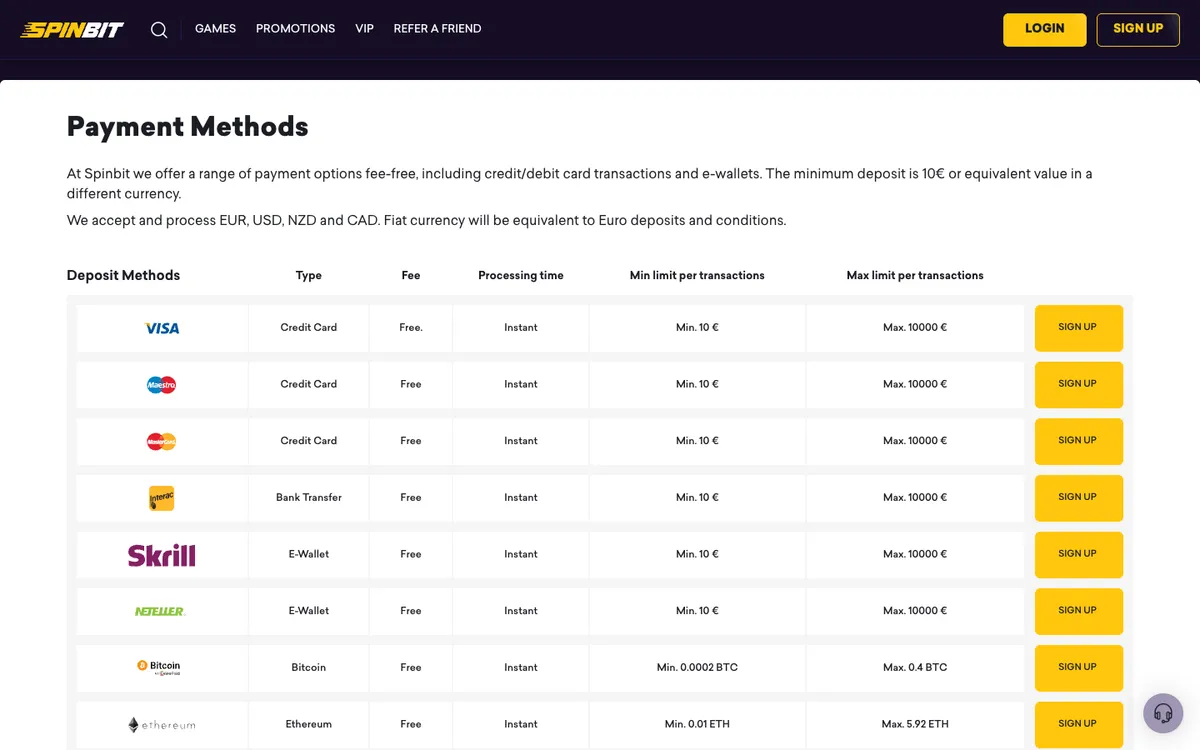1200x750 pixels.
Task: Sign up via the Interac row
Action: pos(1078,497)
